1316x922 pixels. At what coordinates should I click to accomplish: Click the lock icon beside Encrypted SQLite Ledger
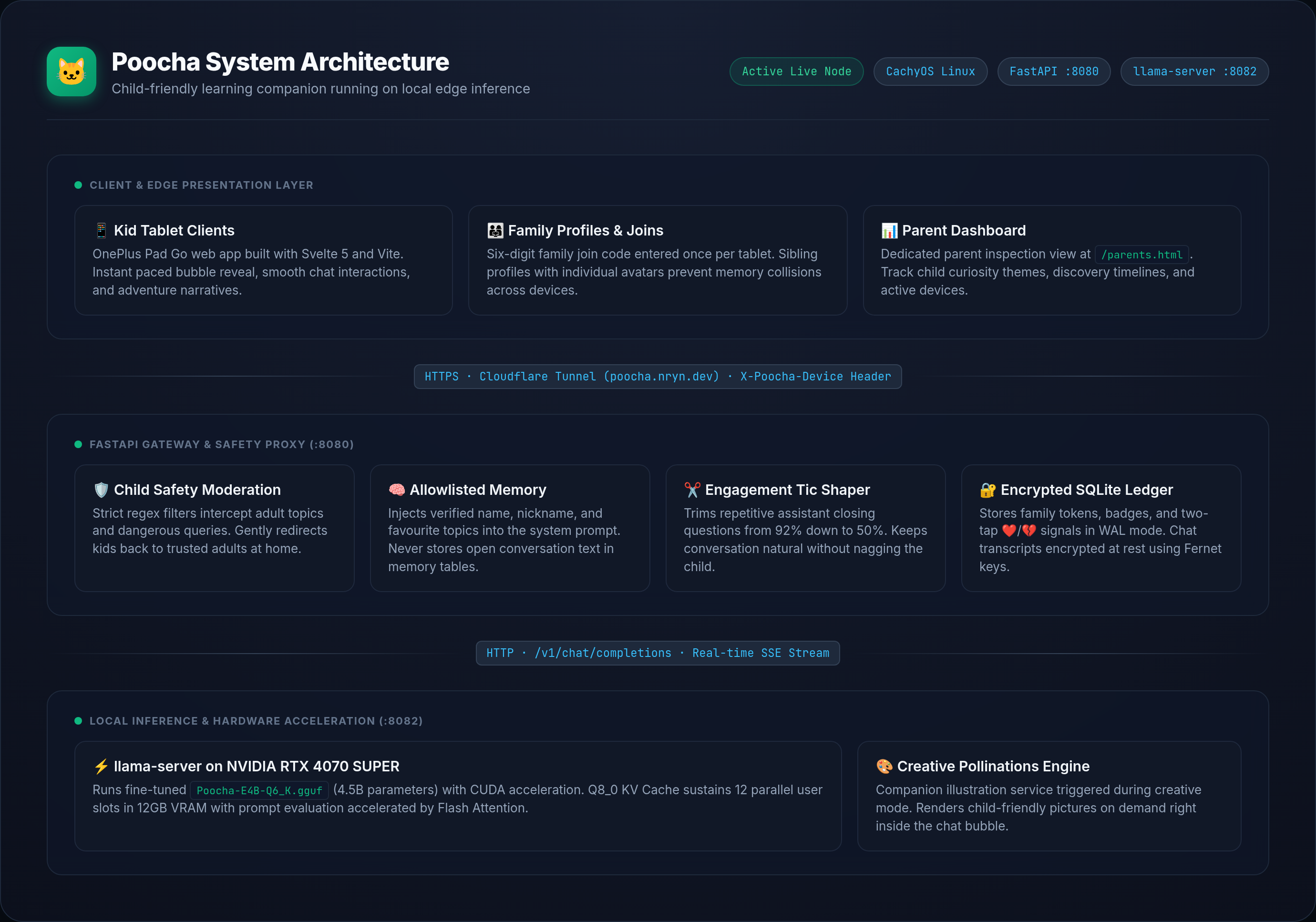point(987,490)
